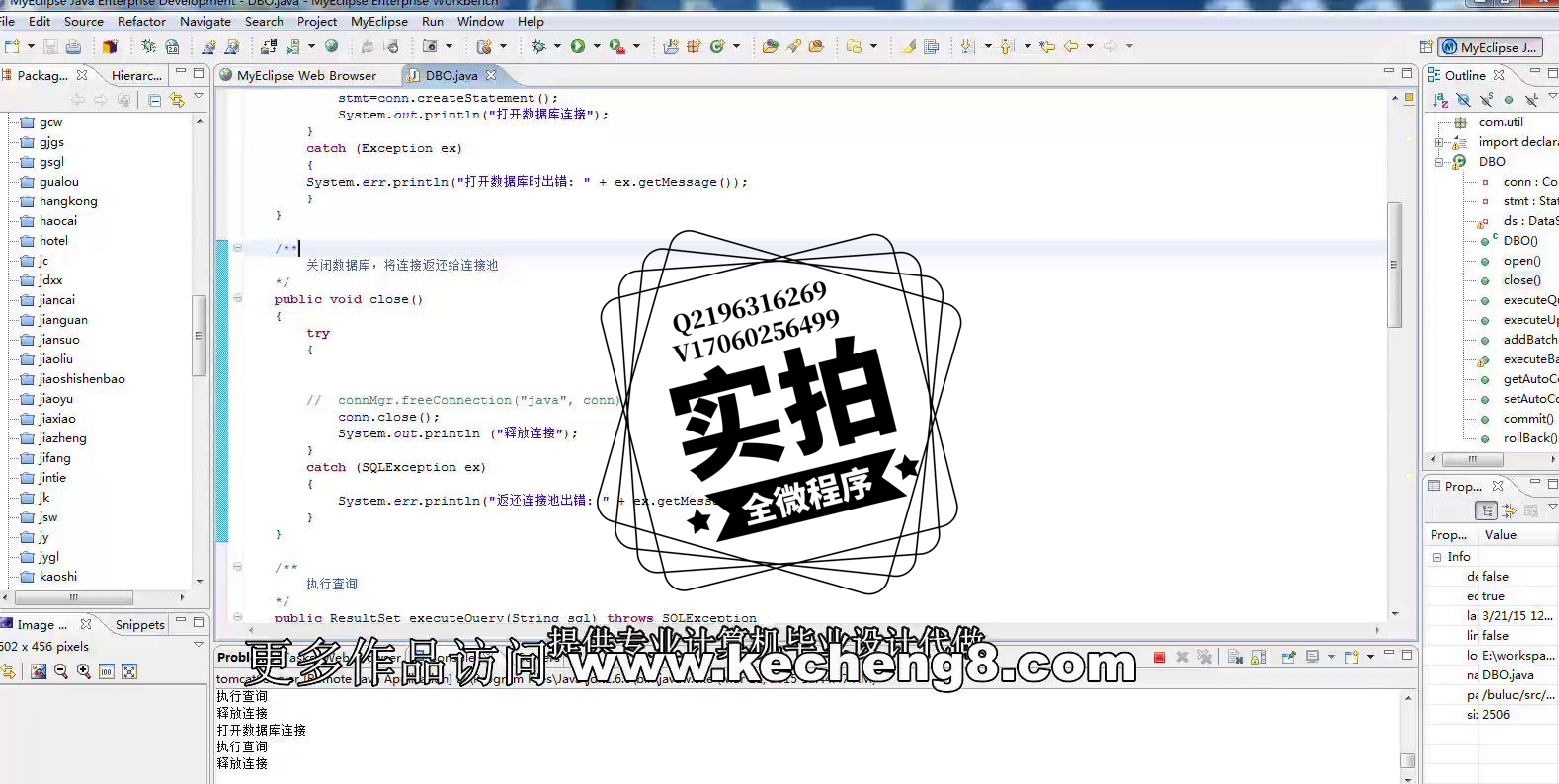Close the DBO.java editor tab
The height and width of the screenshot is (784, 1559).
click(491, 75)
